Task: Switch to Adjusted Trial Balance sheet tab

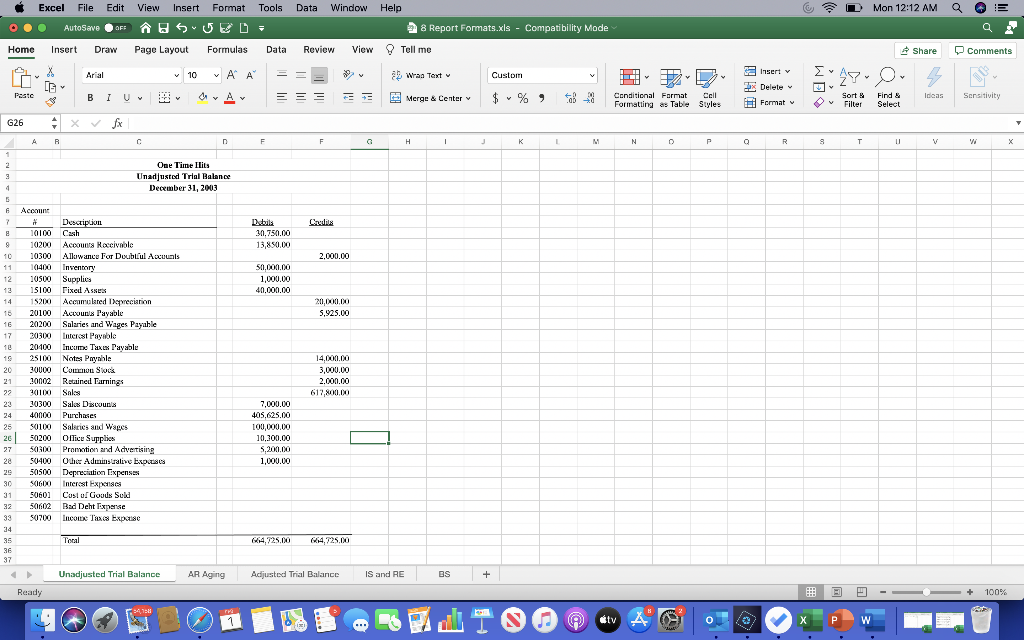Action: point(295,574)
